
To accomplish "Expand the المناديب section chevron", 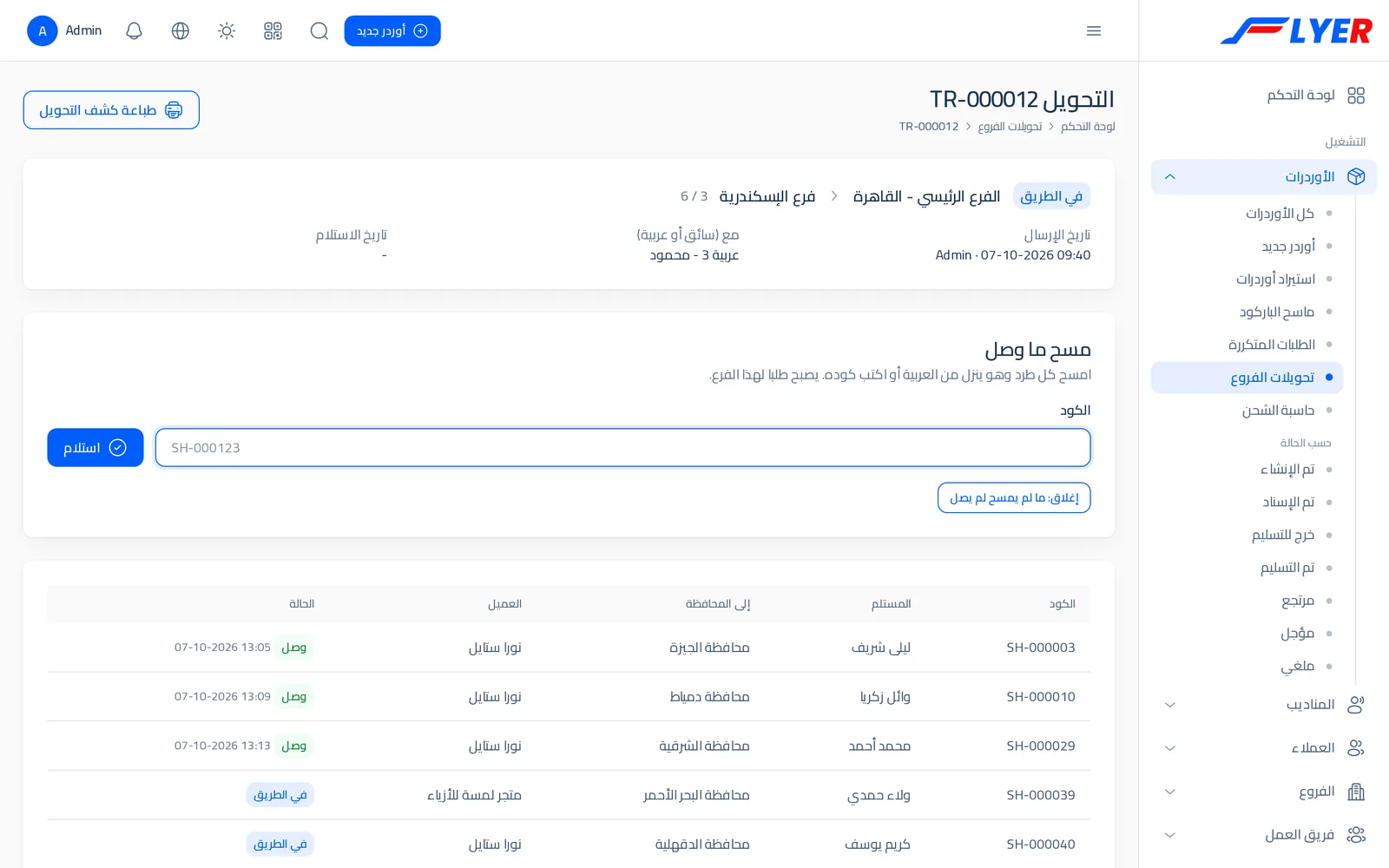I will 1170,705.
